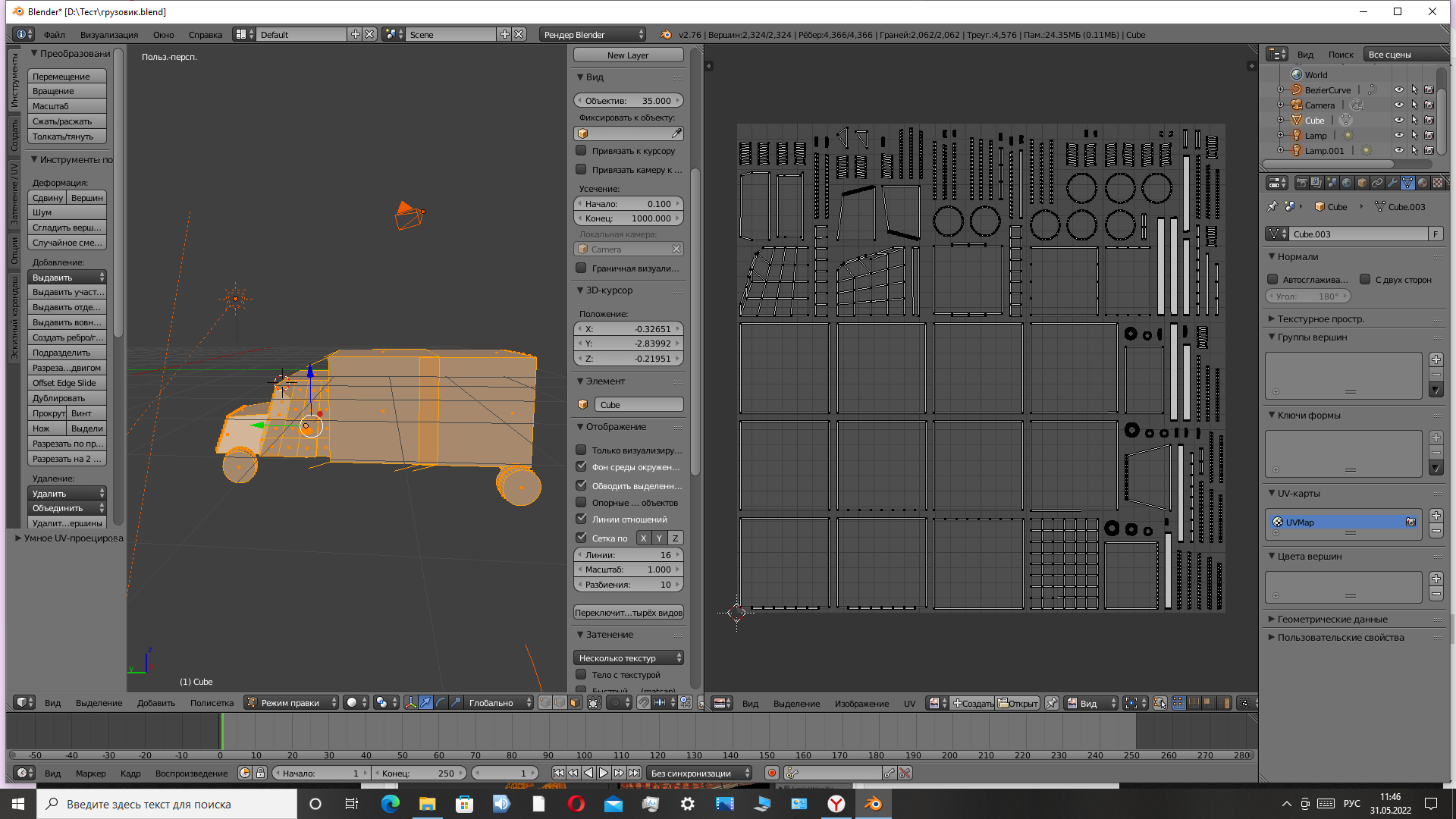Click the 'Объектив' lens value slider

click(628, 101)
